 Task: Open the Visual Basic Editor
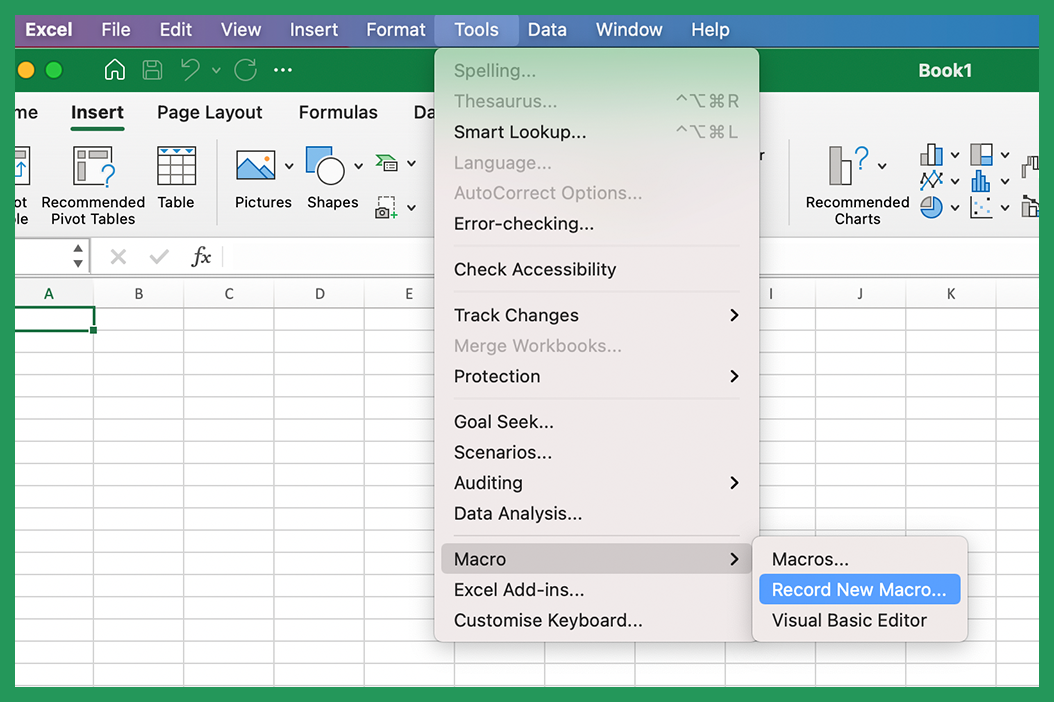pyautogui.click(x=848, y=620)
